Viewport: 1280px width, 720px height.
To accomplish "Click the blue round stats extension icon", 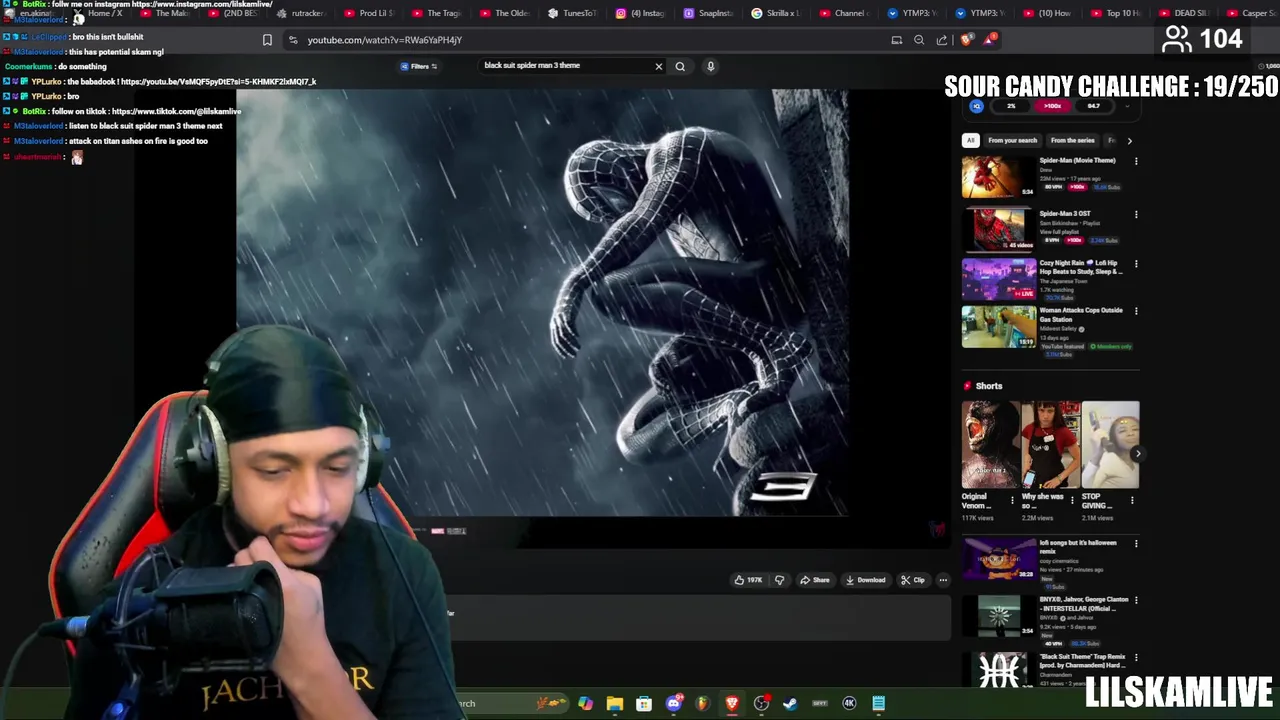I will pos(976,106).
